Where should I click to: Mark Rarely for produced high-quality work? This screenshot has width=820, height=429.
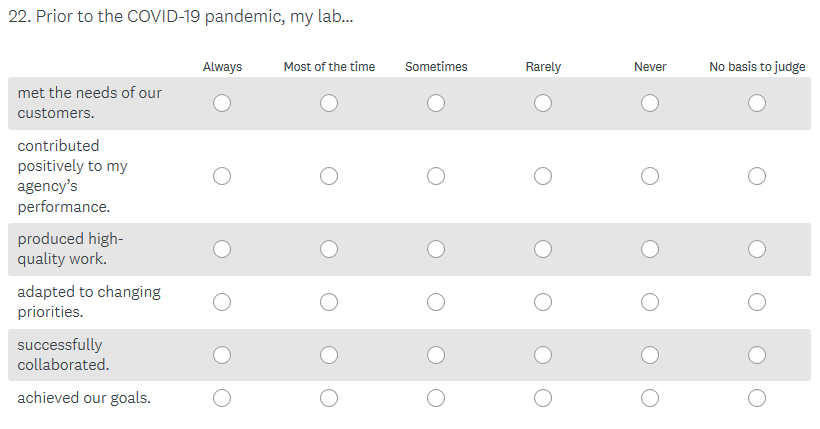543,249
